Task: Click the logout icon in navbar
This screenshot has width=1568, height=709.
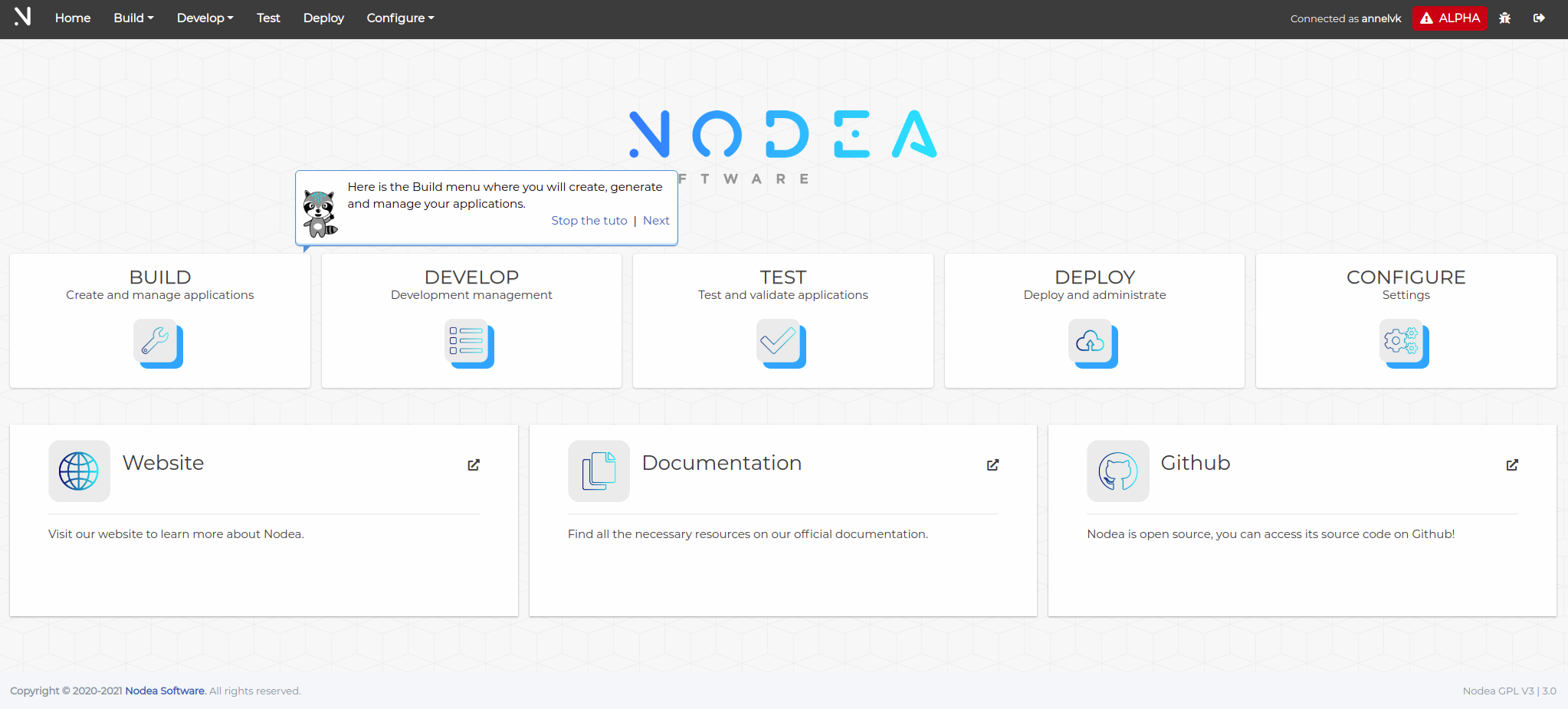Action: click(x=1539, y=18)
